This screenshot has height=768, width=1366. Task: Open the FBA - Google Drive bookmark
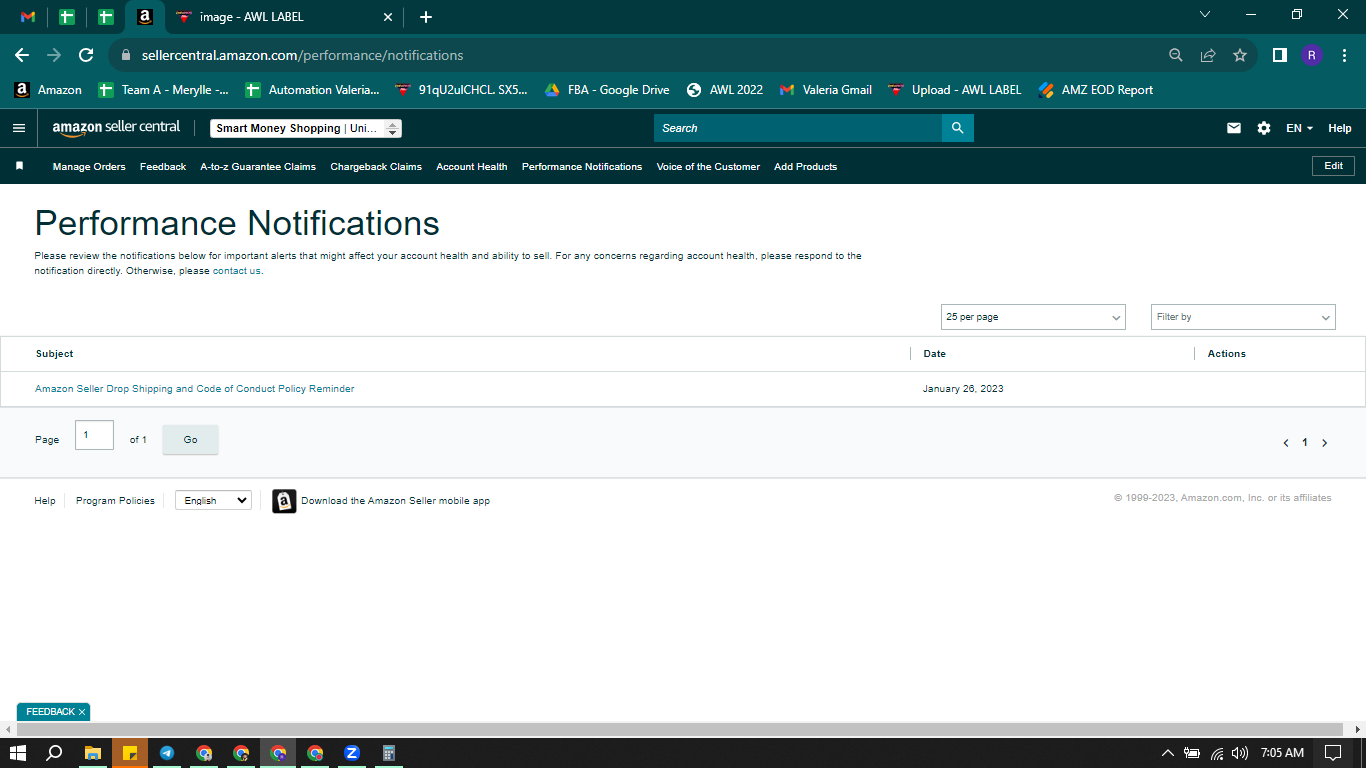tap(606, 90)
